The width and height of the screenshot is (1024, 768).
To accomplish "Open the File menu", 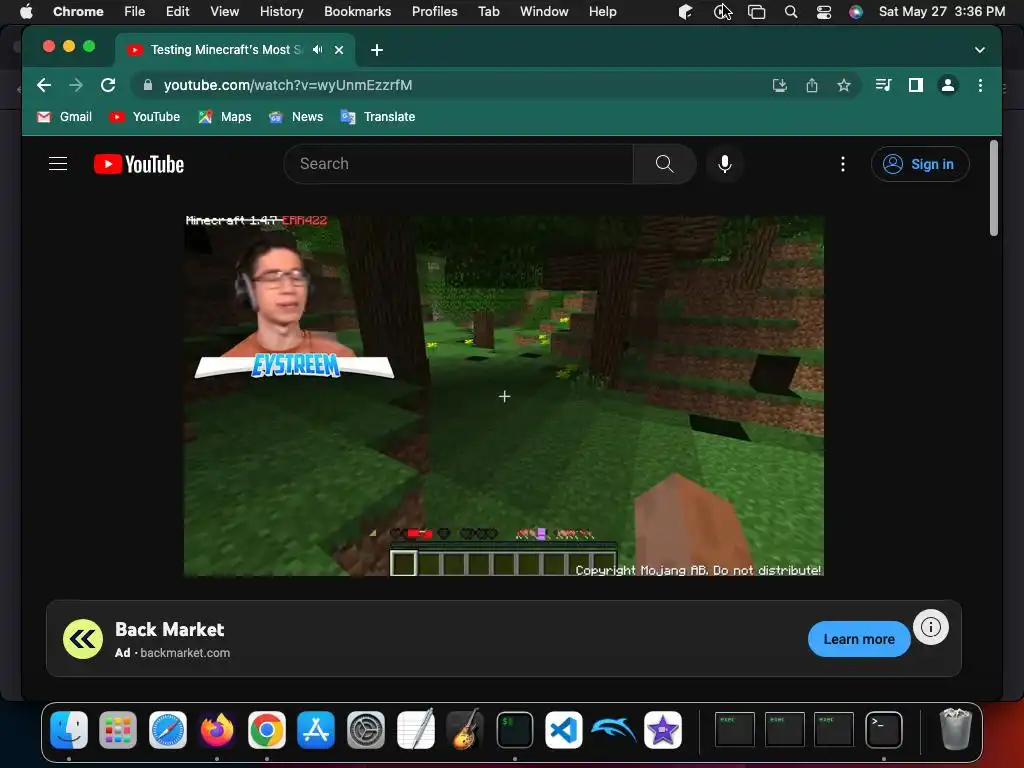I will (x=135, y=11).
